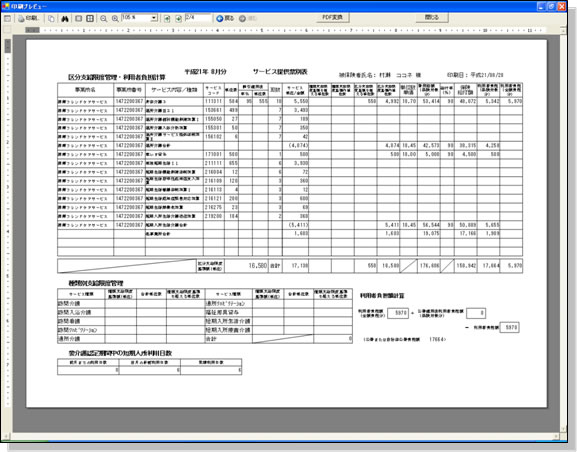577x452 pixels.
Task: Click the 閉じる close preview button
Action: (x=432, y=18)
